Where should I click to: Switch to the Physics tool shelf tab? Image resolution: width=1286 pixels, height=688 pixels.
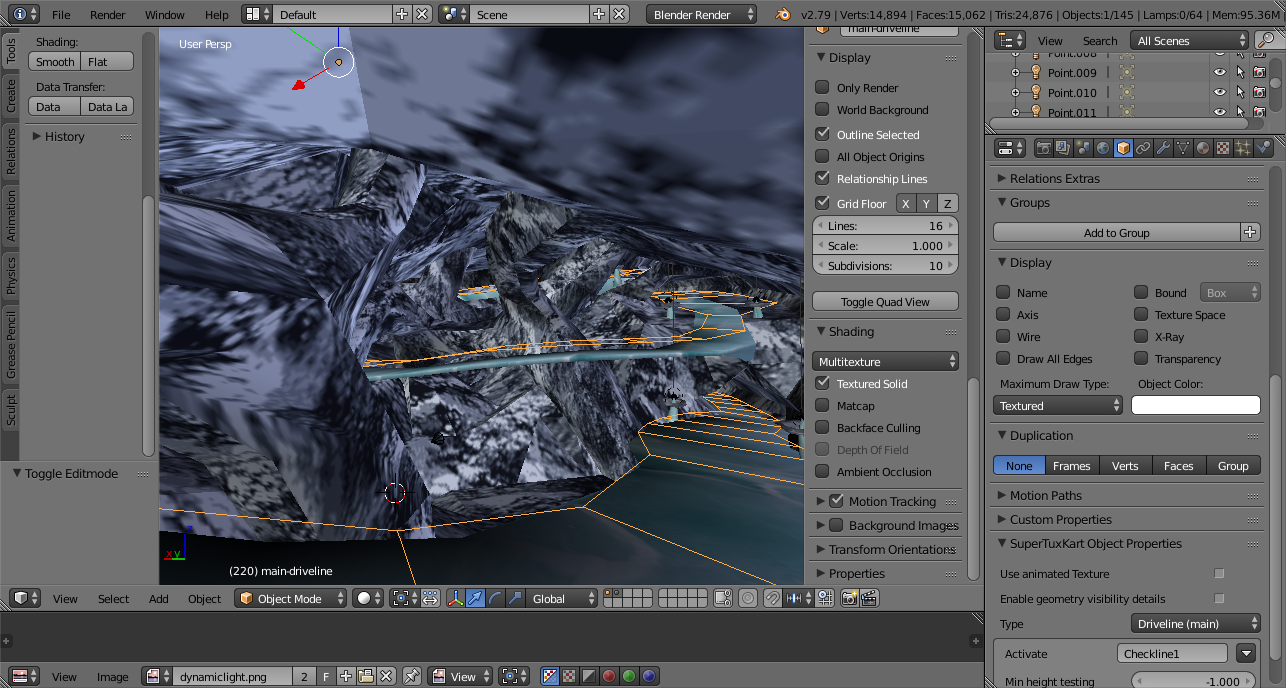[11, 276]
